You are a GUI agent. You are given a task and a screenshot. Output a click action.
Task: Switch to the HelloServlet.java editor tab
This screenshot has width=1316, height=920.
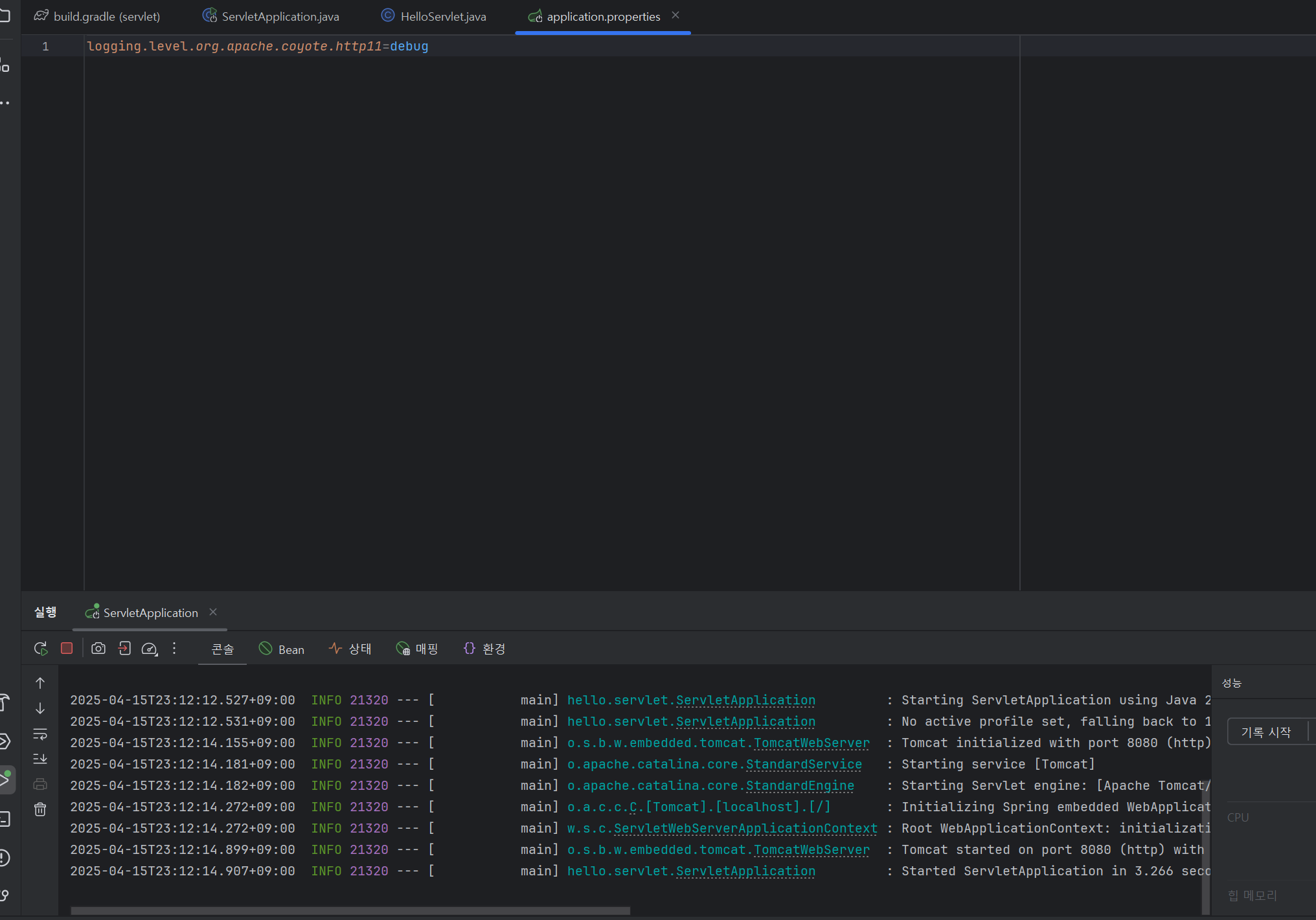(x=433, y=16)
